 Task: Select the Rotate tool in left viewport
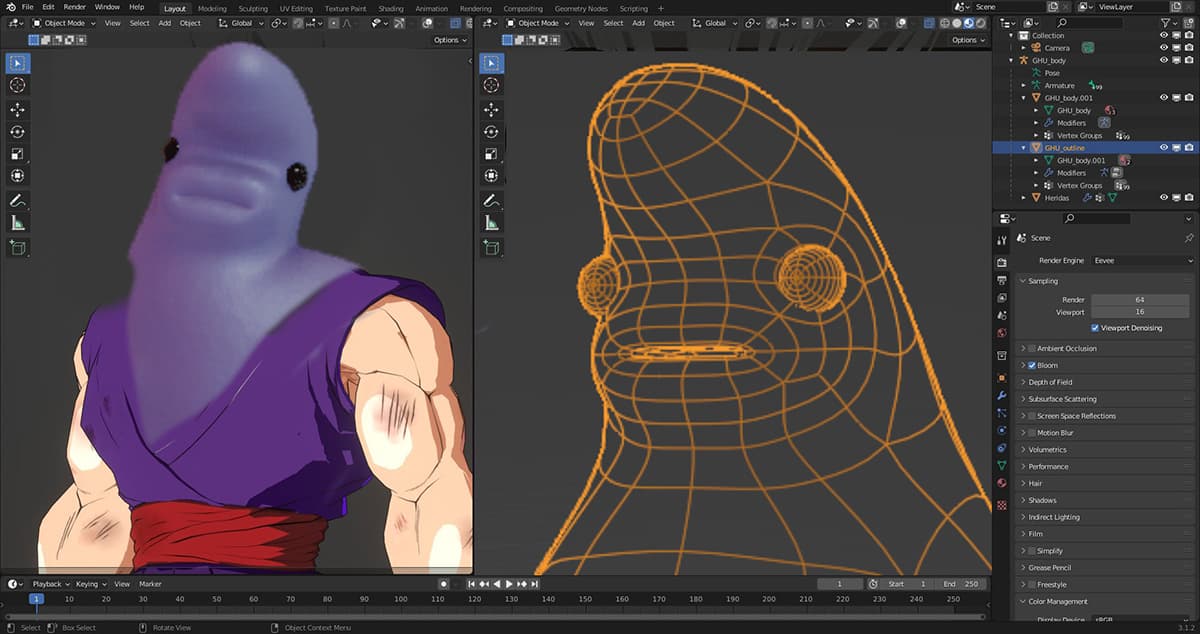coord(18,132)
